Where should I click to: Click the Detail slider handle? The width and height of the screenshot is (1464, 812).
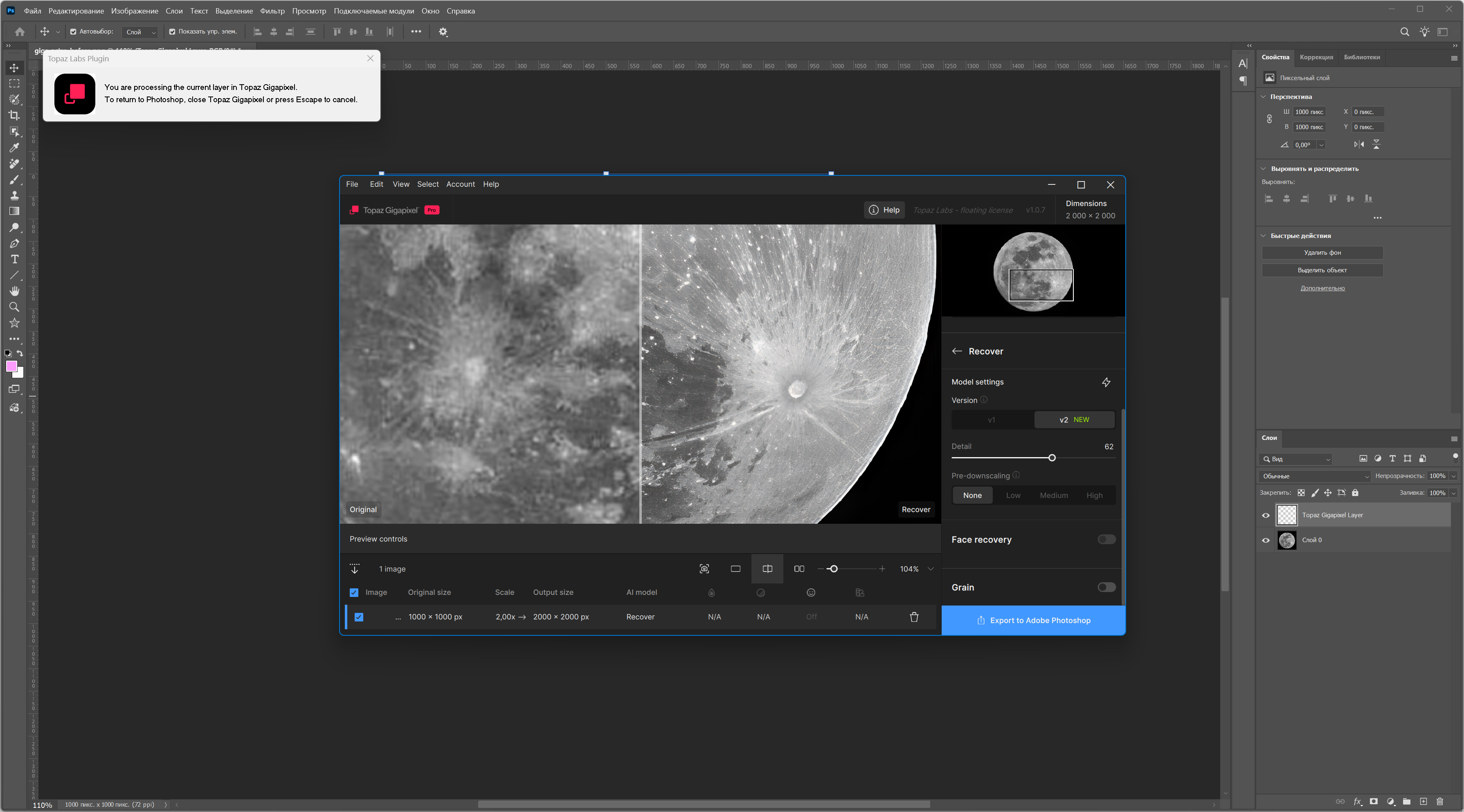tap(1051, 458)
